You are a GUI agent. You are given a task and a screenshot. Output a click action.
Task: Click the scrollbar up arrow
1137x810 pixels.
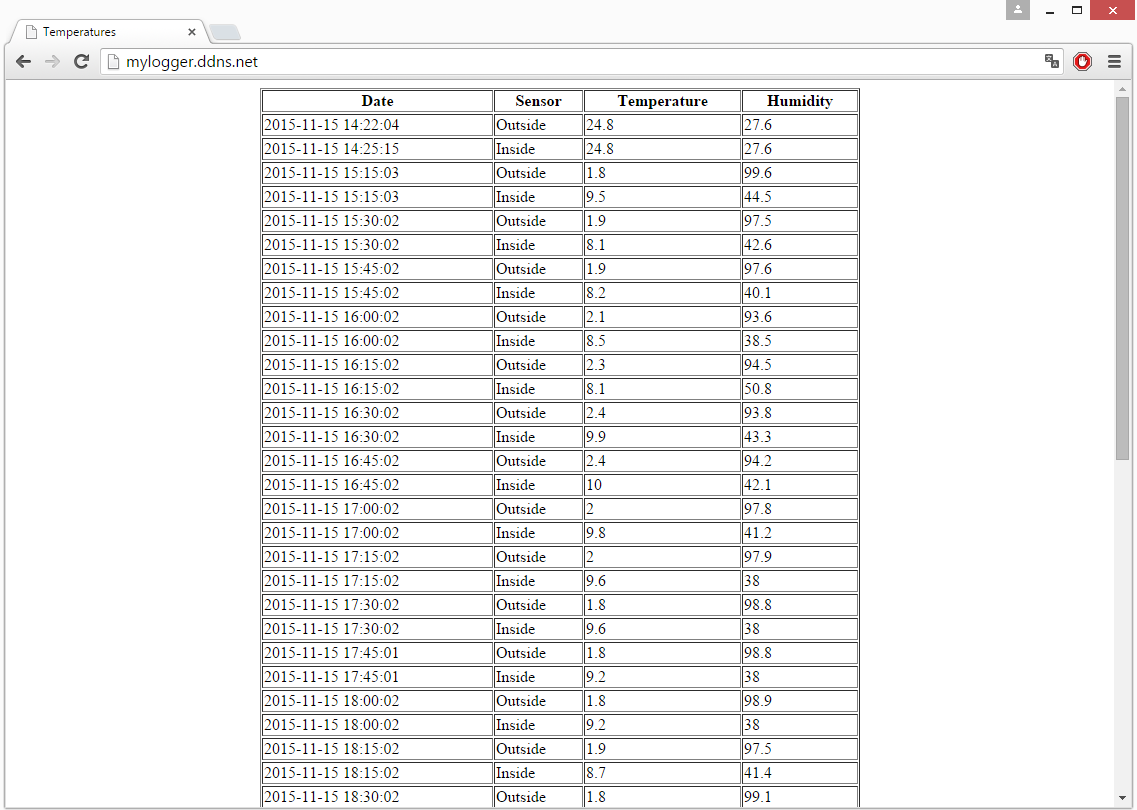[x=1122, y=89]
